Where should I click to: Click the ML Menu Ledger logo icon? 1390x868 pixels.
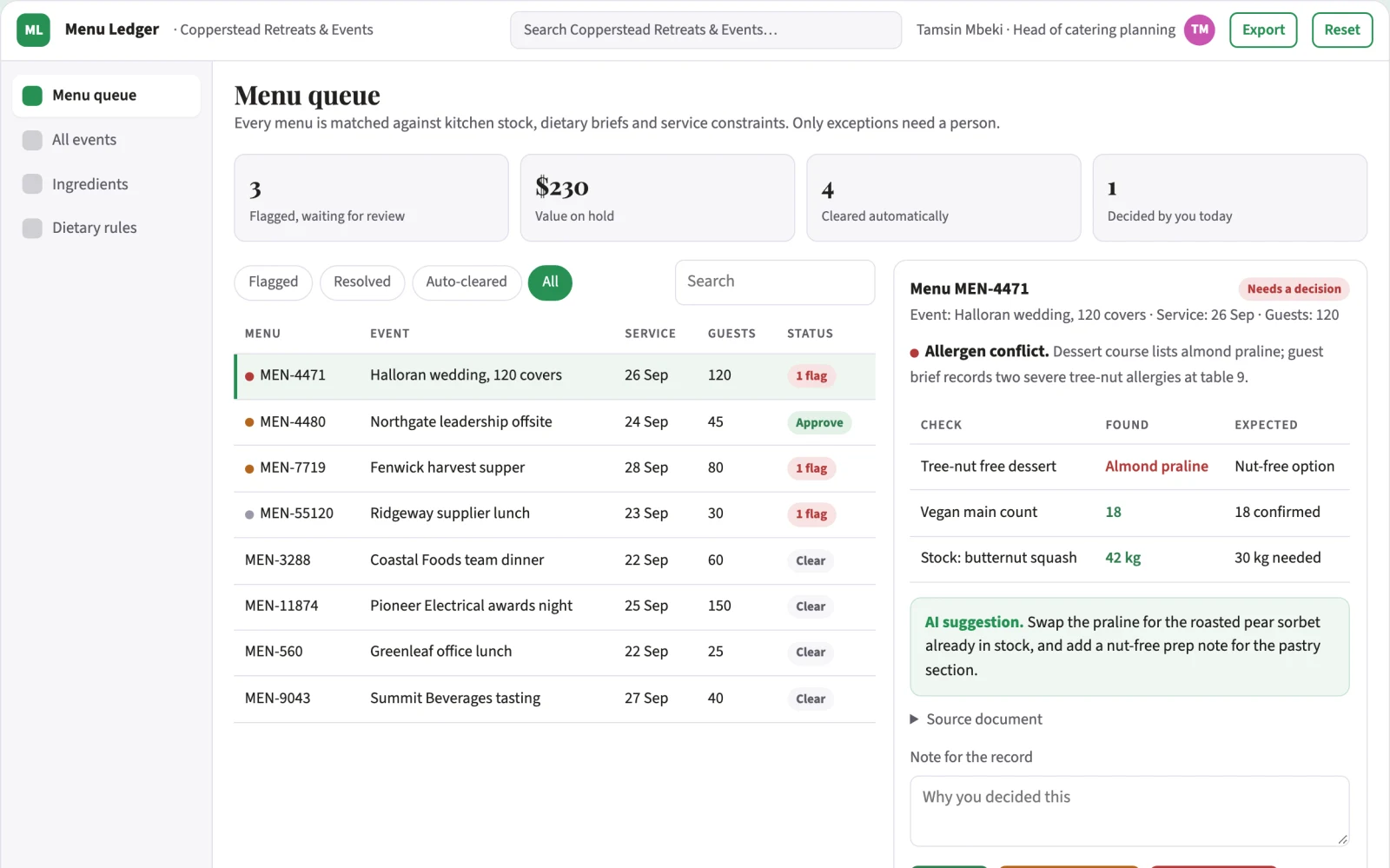coord(33,30)
